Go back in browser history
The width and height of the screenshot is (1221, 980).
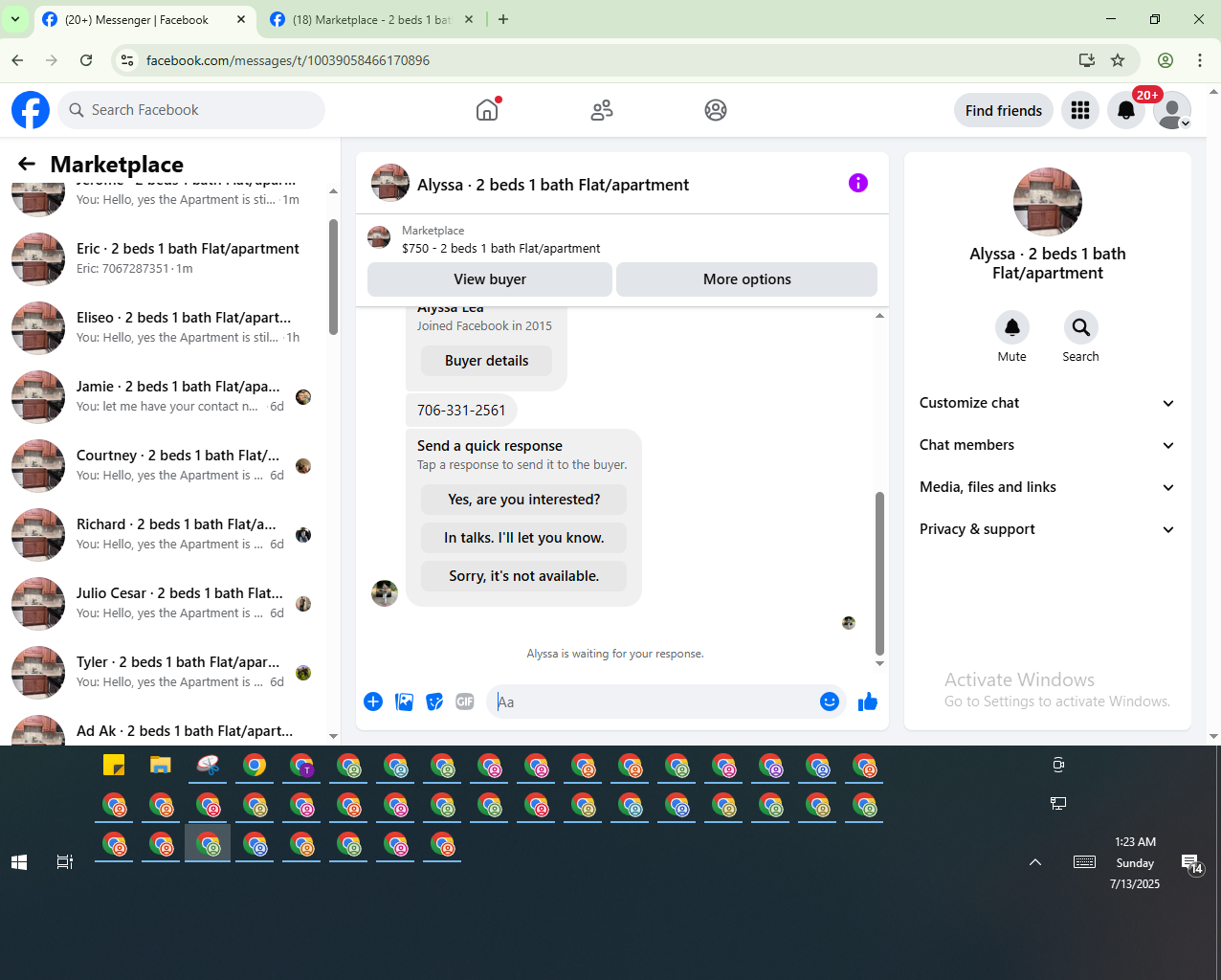pos(17,60)
